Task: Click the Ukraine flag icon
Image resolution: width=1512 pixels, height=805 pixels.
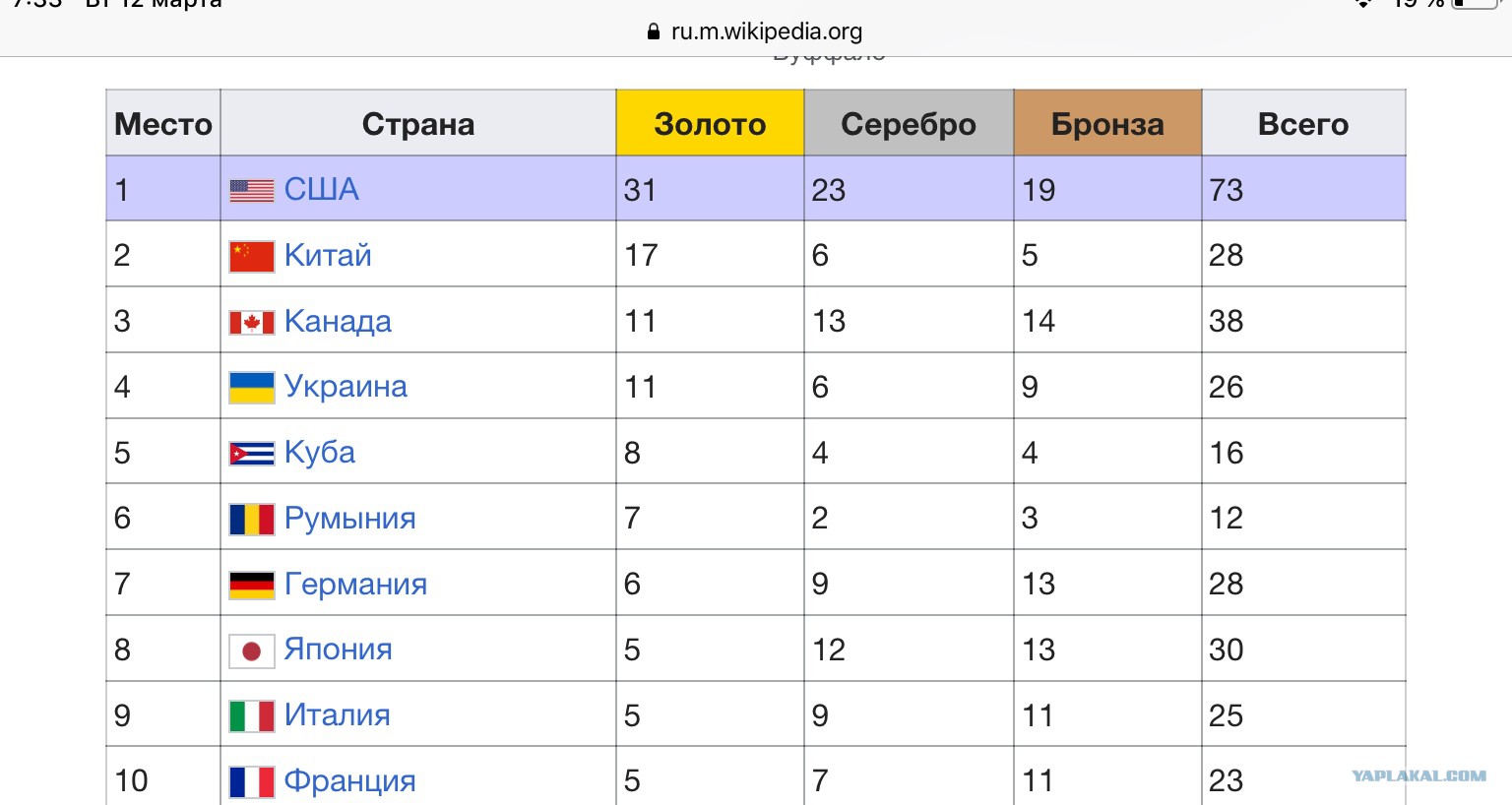Action: pos(252,388)
